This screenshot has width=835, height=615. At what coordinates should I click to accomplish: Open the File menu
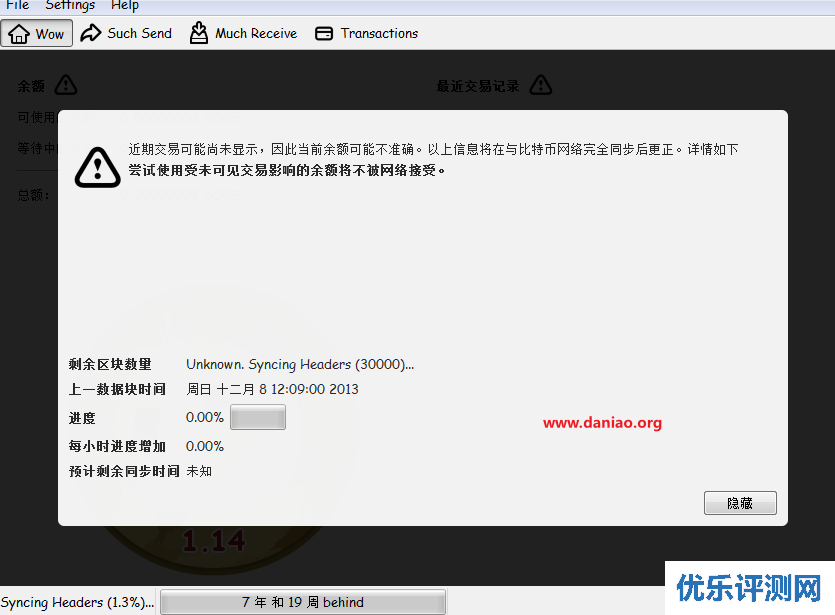pyautogui.click(x=18, y=5)
